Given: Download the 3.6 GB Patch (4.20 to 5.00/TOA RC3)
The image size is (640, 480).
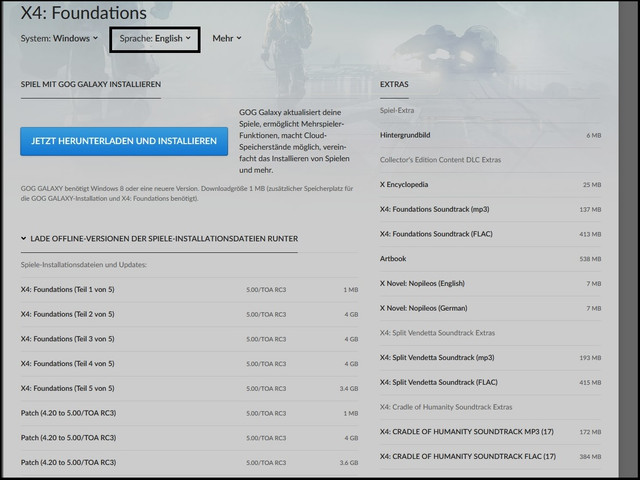Looking at the screenshot, I should pos(189,463).
